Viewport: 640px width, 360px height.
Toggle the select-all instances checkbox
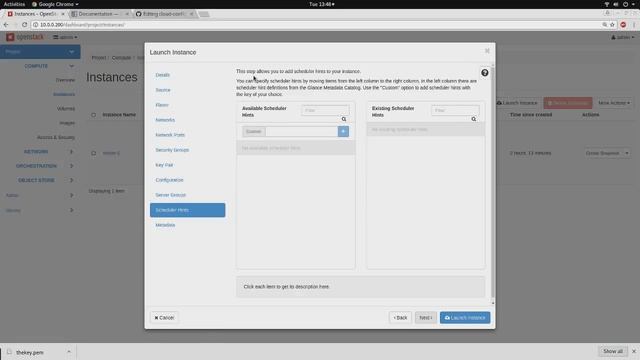[93, 115]
